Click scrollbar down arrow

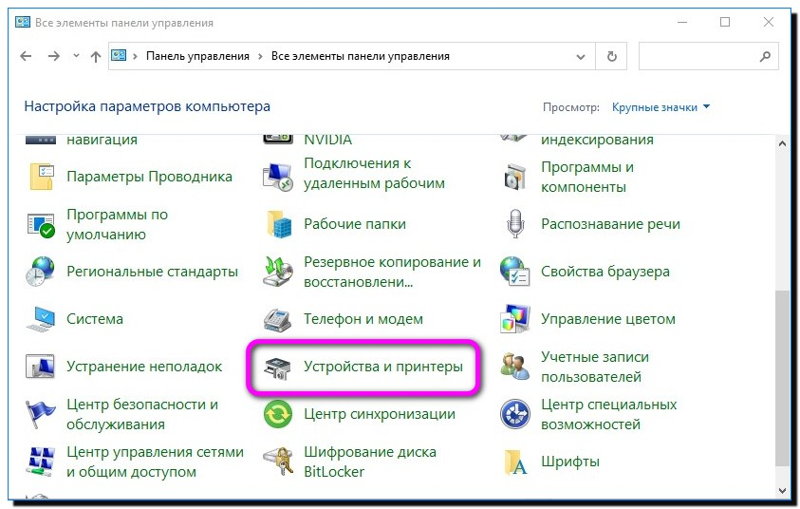[782, 491]
